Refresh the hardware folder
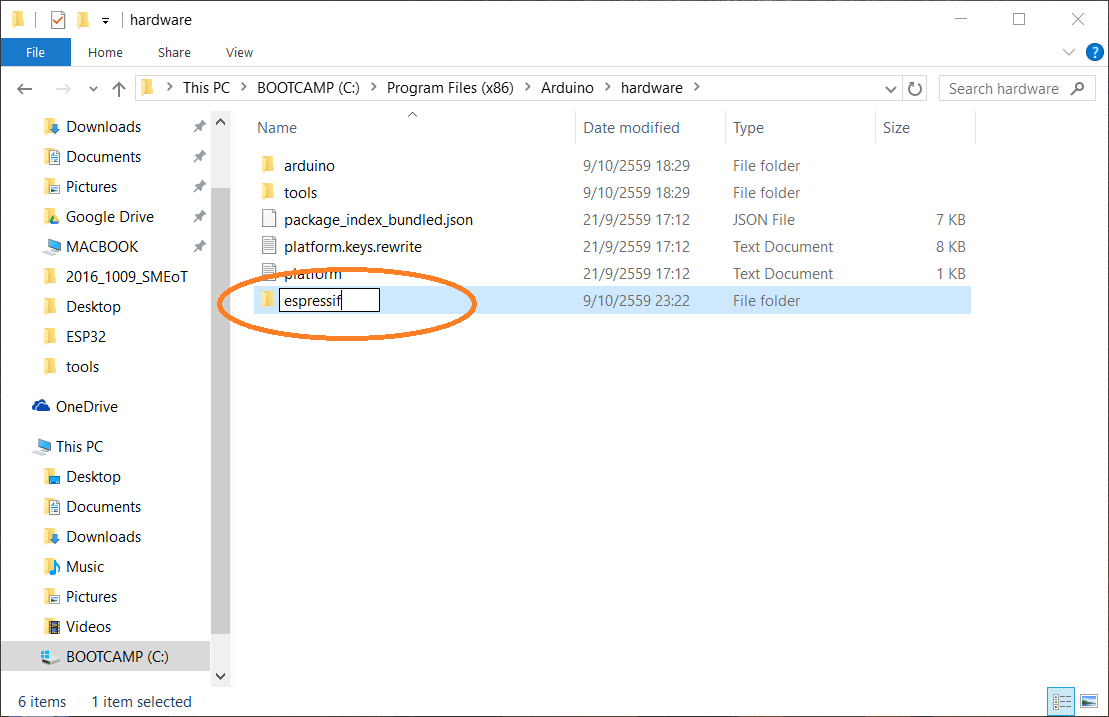 coord(915,89)
